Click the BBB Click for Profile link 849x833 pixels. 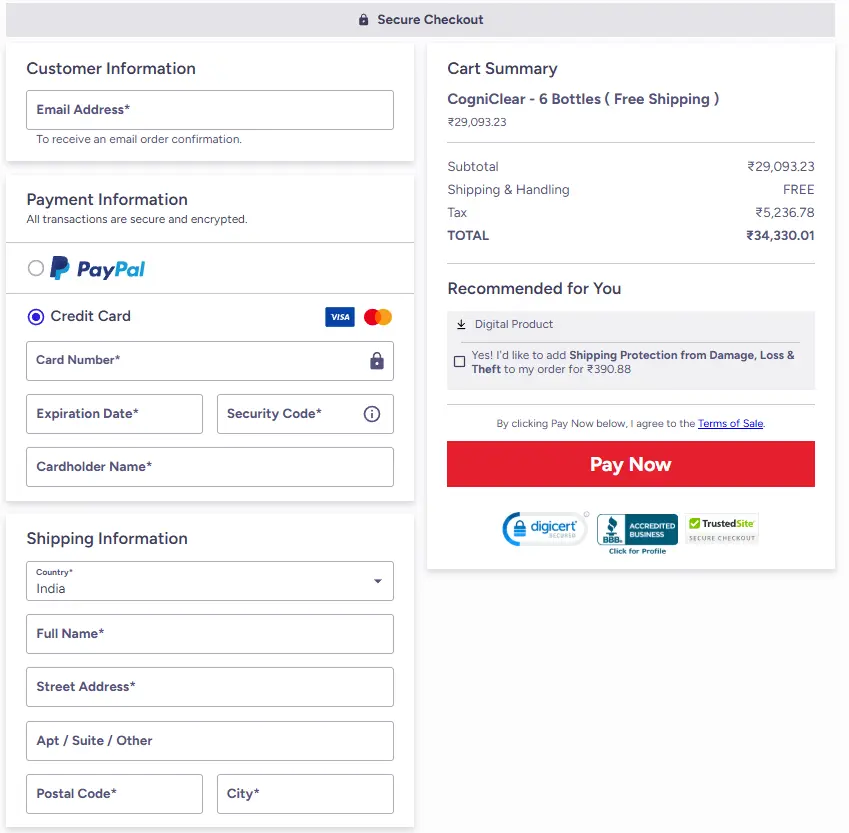click(x=636, y=551)
